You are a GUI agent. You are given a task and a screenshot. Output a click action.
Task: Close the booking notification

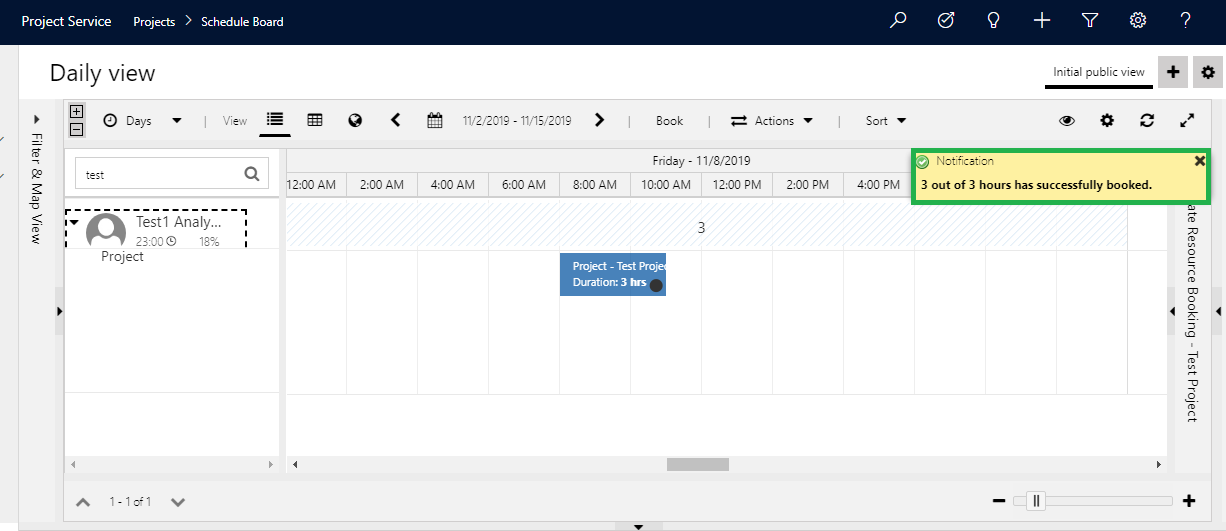click(1200, 161)
